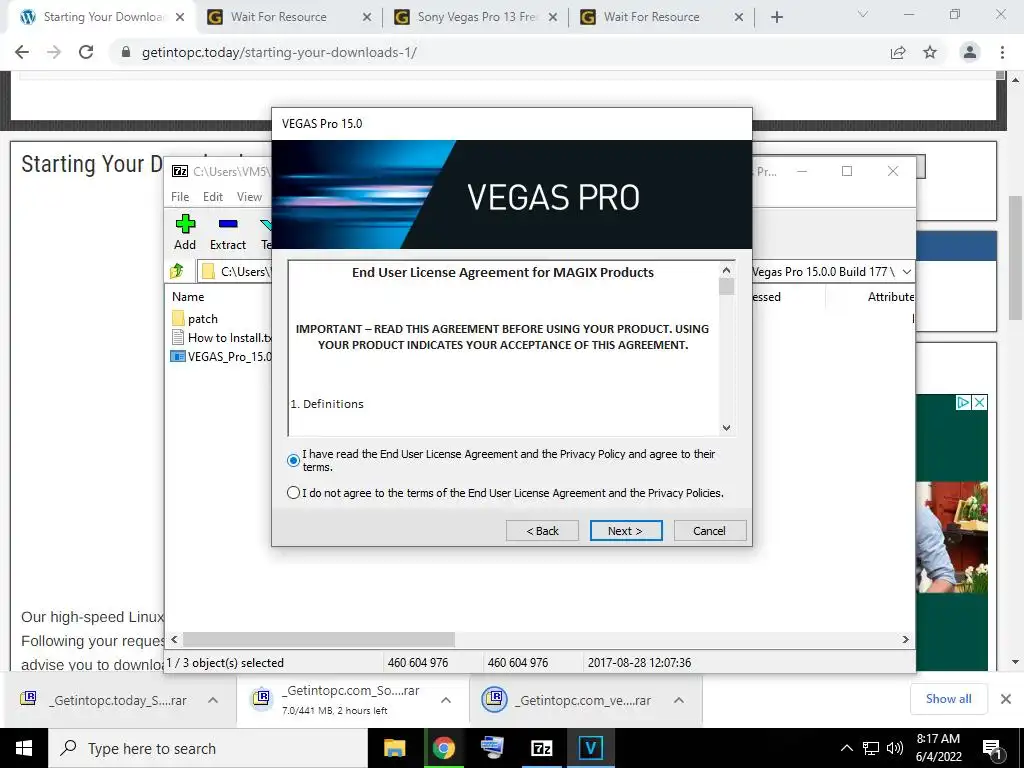The height and width of the screenshot is (768, 1024).
Task: Open File Explorer from taskbar
Action: (x=394, y=748)
